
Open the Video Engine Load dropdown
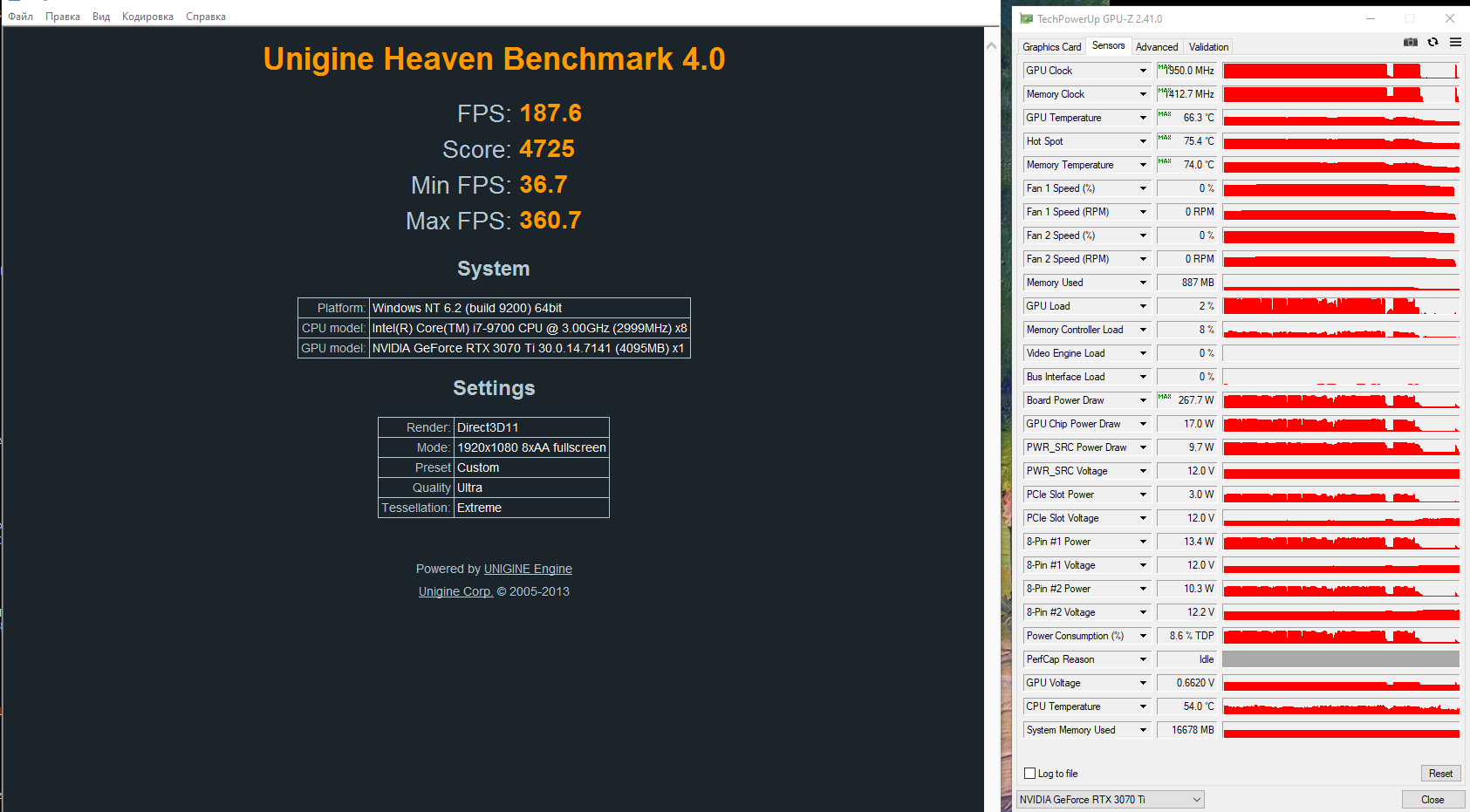click(1143, 353)
